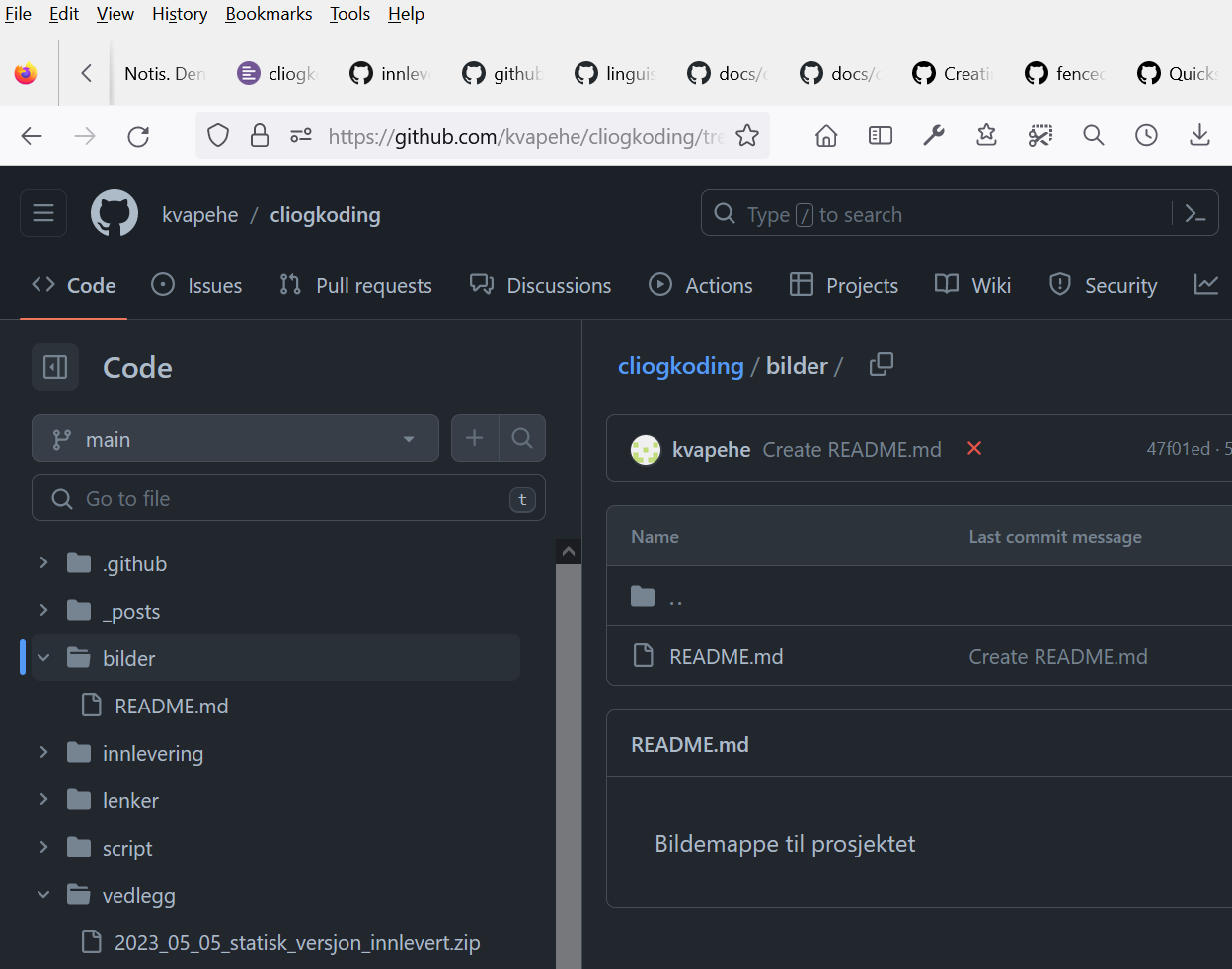Open the repository hamburger menu icon
This screenshot has height=969, width=1232.
[42, 212]
